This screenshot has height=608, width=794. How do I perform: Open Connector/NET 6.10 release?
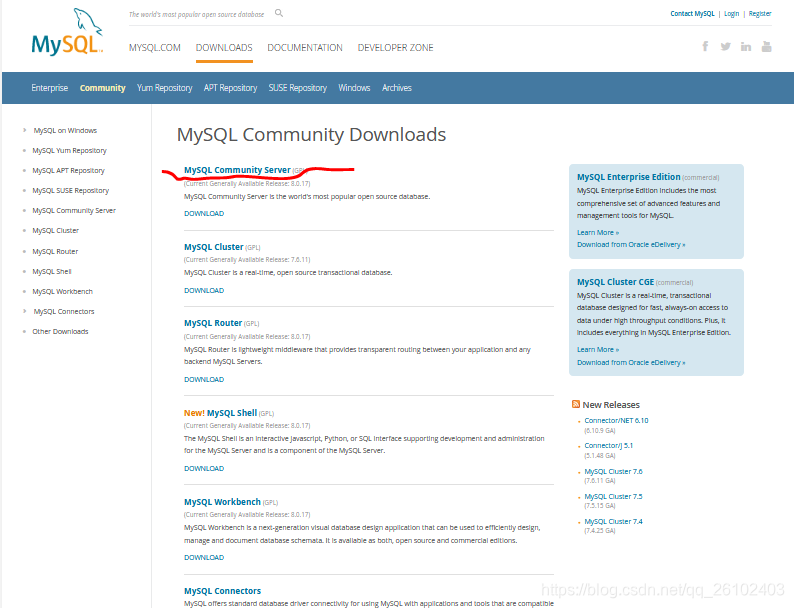pos(616,420)
